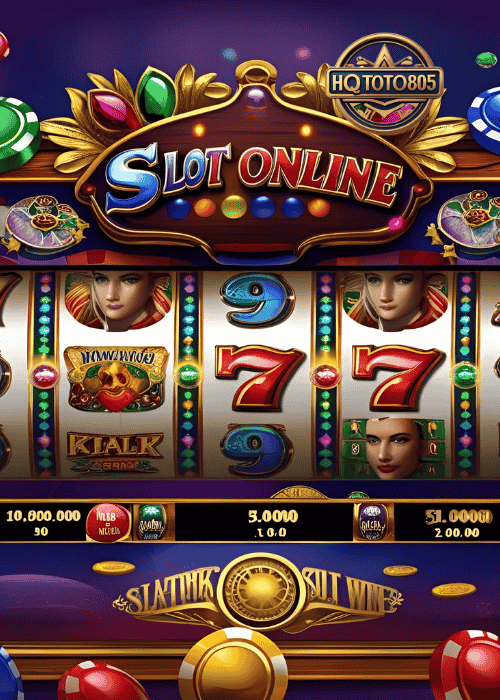500x700 pixels.
Task: Click the golden skull emblem symbol
Action: [x=116, y=379]
